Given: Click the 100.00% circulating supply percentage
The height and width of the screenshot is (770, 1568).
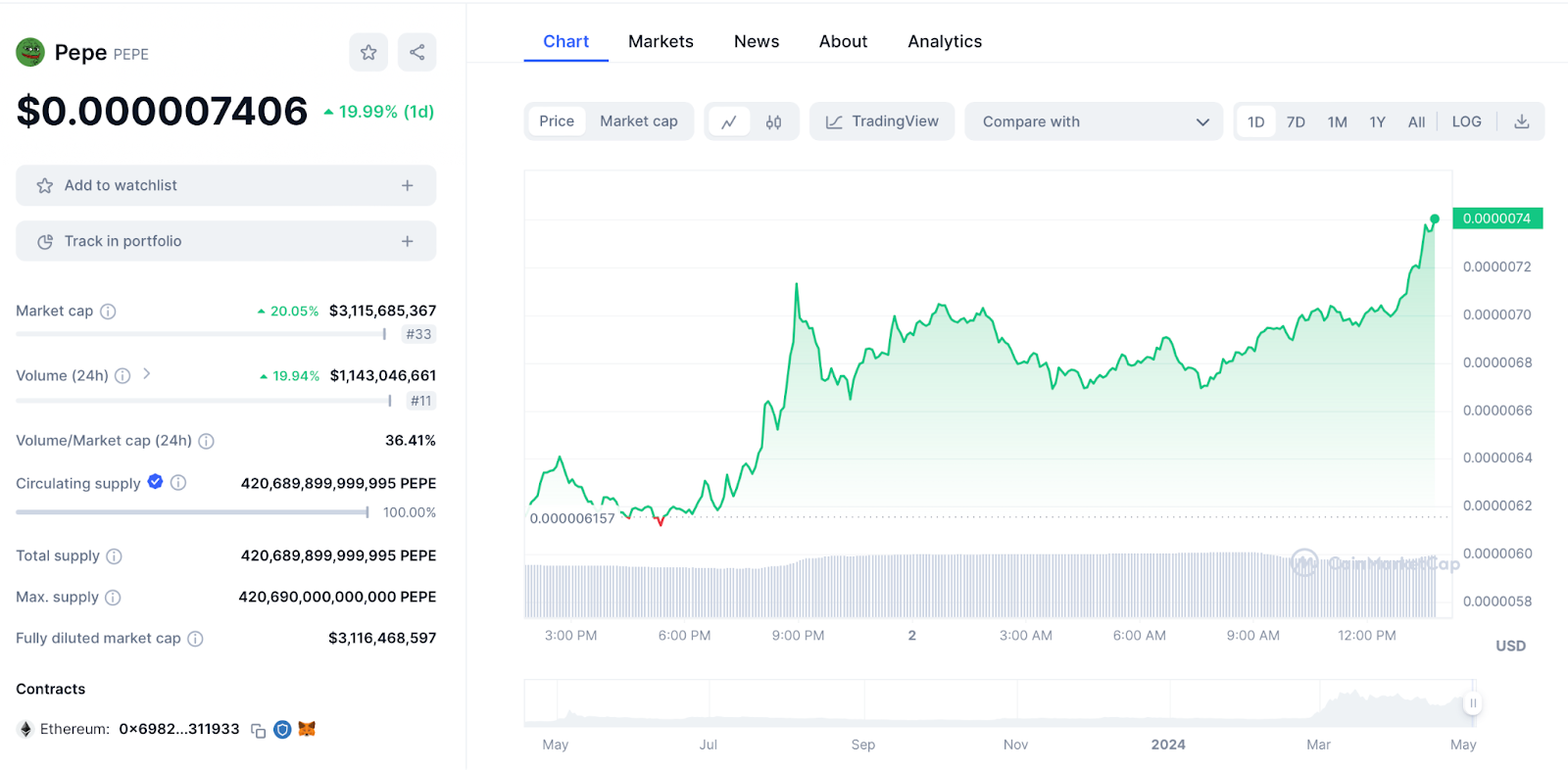Looking at the screenshot, I should (x=410, y=512).
